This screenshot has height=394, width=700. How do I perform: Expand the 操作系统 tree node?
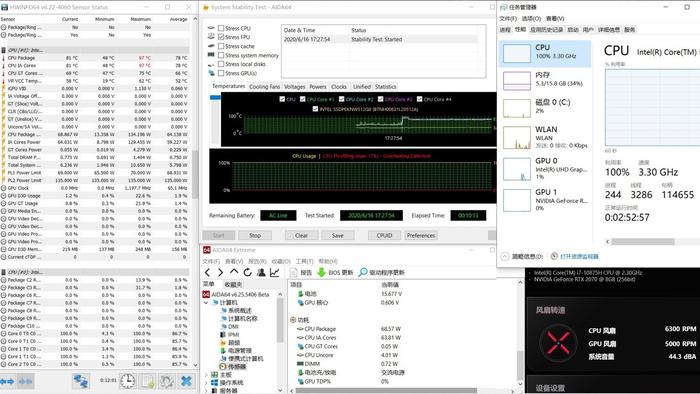(x=206, y=383)
